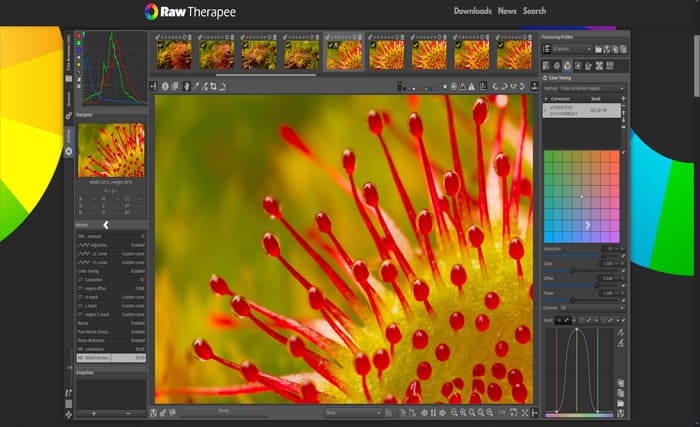
Task: Send image to external editor icon
Action: tap(172, 413)
